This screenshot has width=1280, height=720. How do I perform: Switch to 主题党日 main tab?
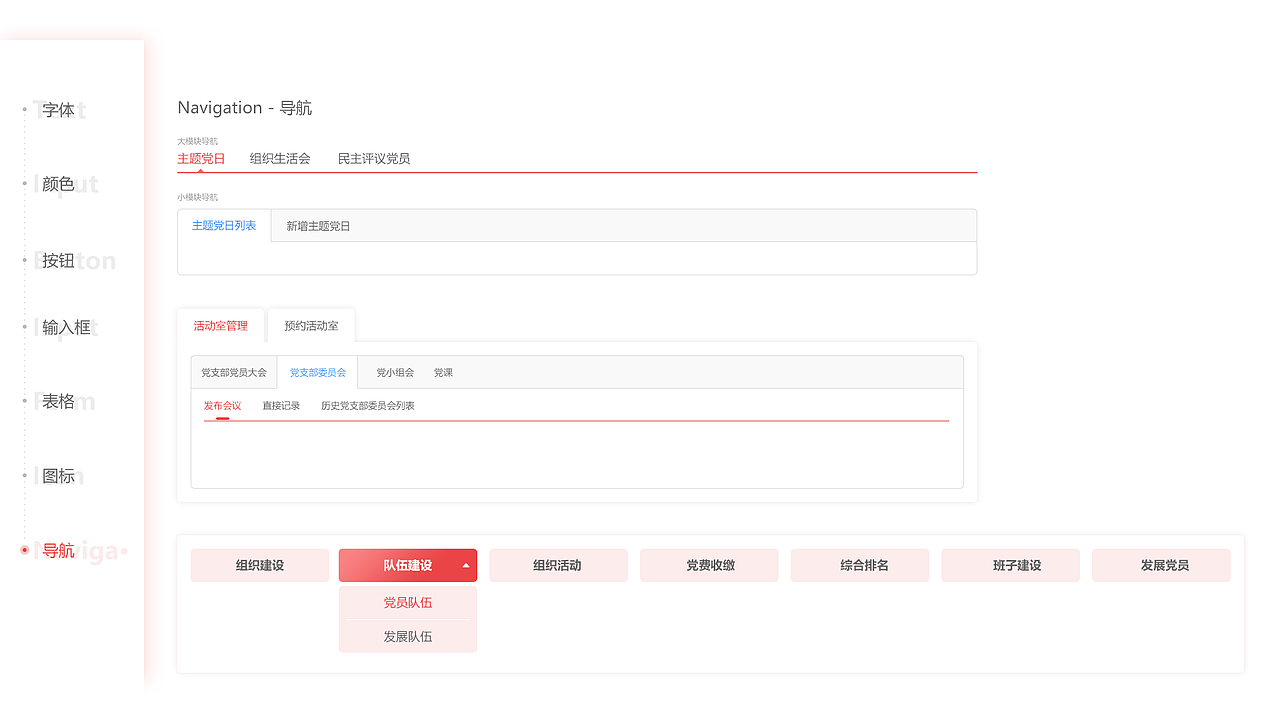coord(201,158)
